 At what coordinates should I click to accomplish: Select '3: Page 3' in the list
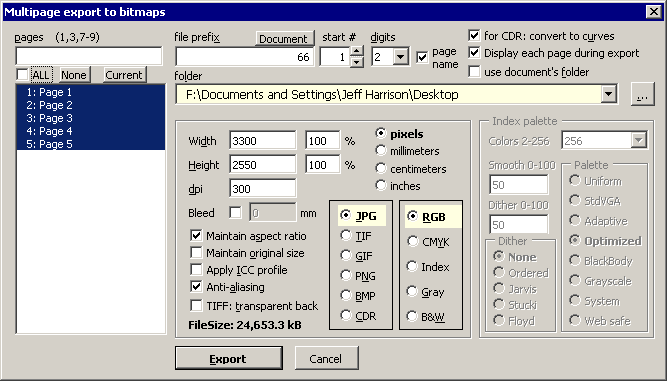point(91,118)
